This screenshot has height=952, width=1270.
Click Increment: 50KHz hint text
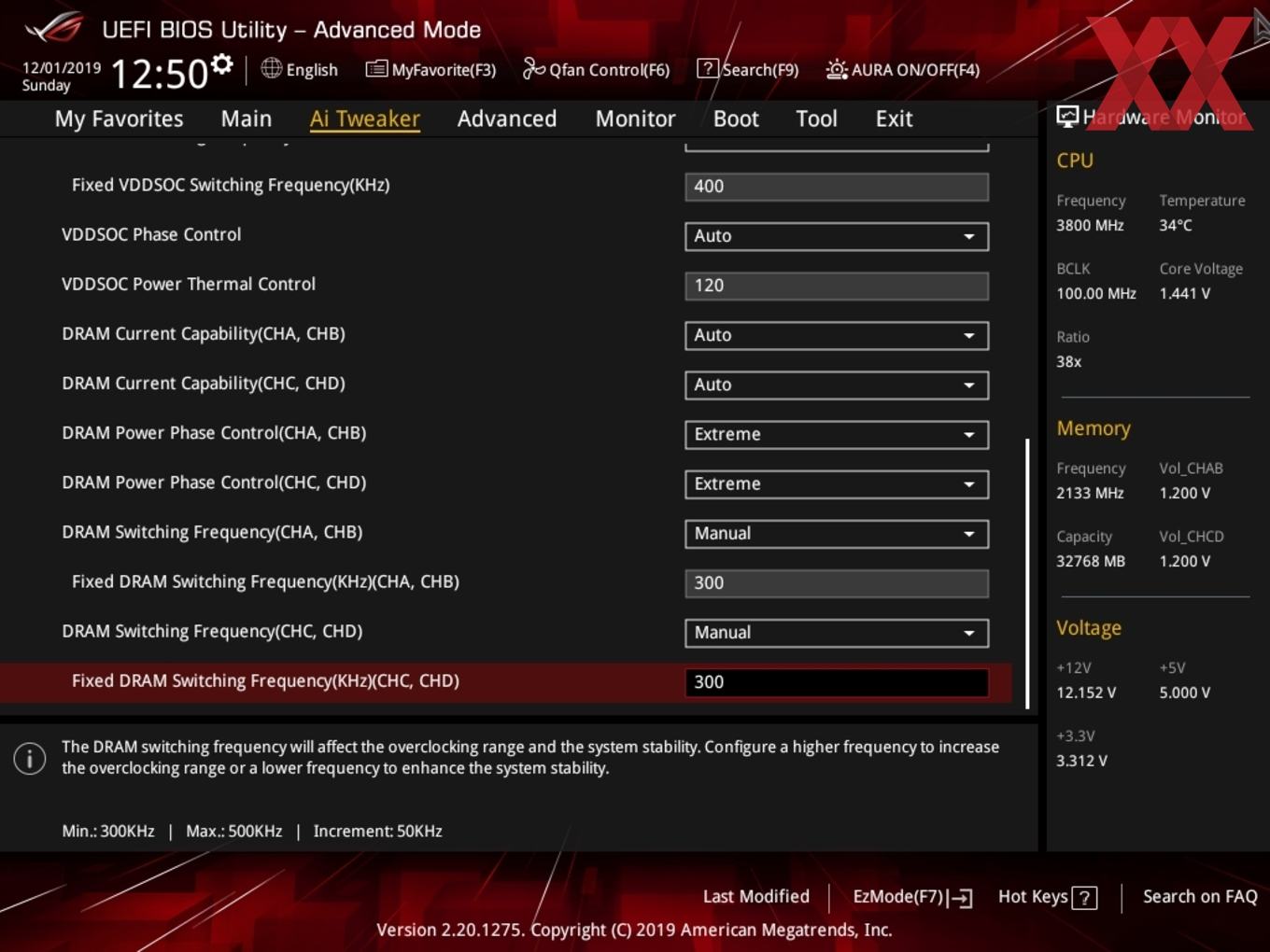pyautogui.click(x=377, y=831)
